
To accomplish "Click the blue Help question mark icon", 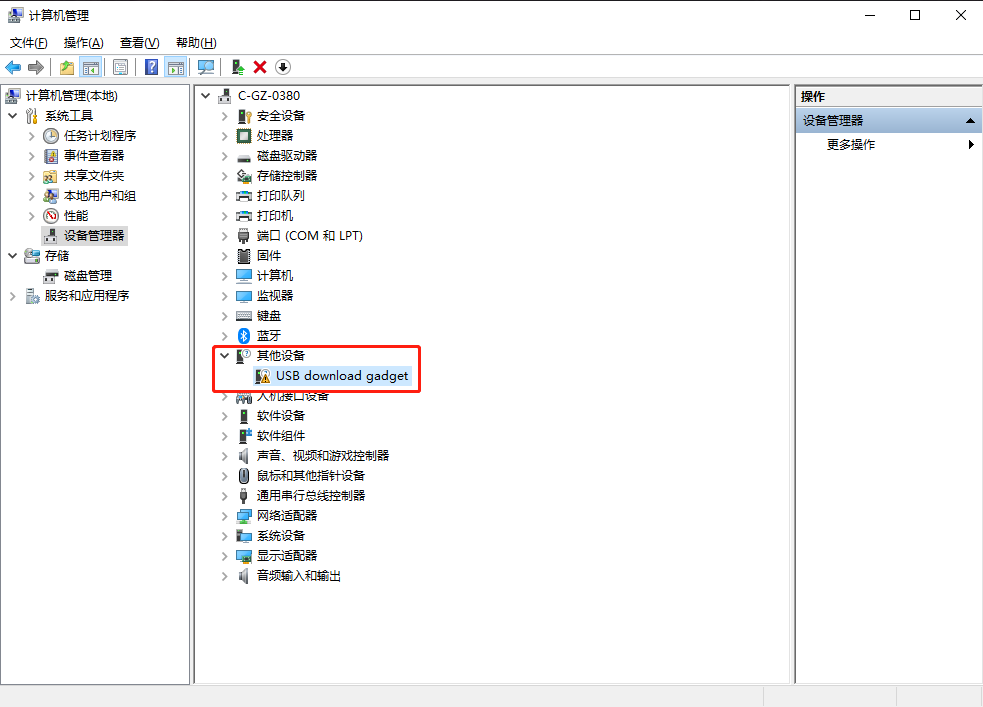I will pyautogui.click(x=151, y=67).
